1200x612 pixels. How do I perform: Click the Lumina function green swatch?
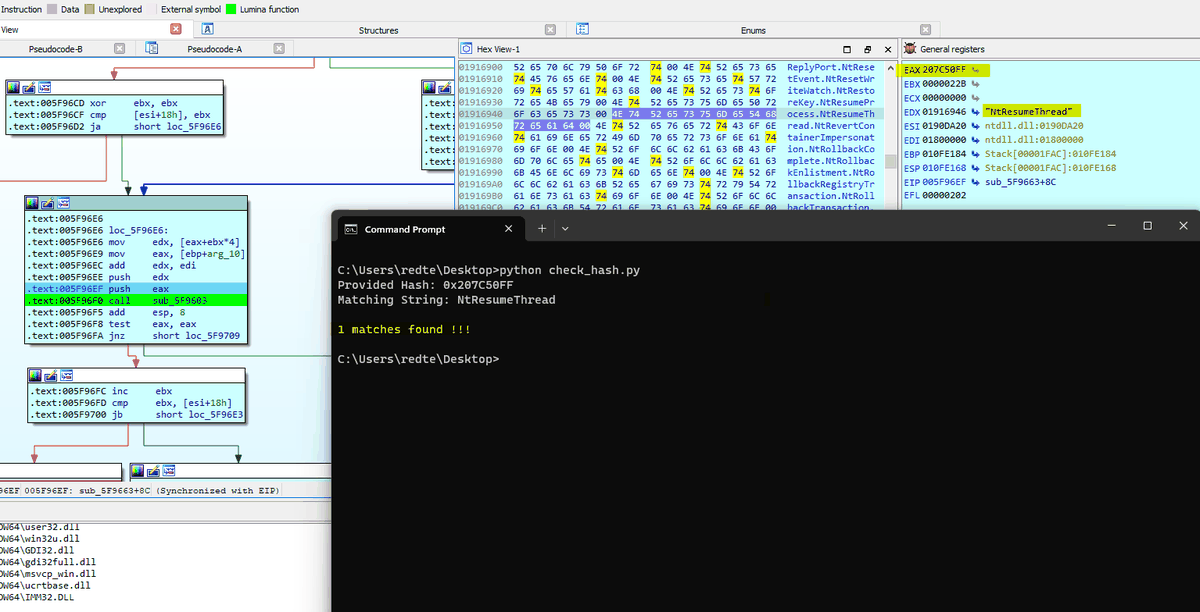click(x=231, y=9)
